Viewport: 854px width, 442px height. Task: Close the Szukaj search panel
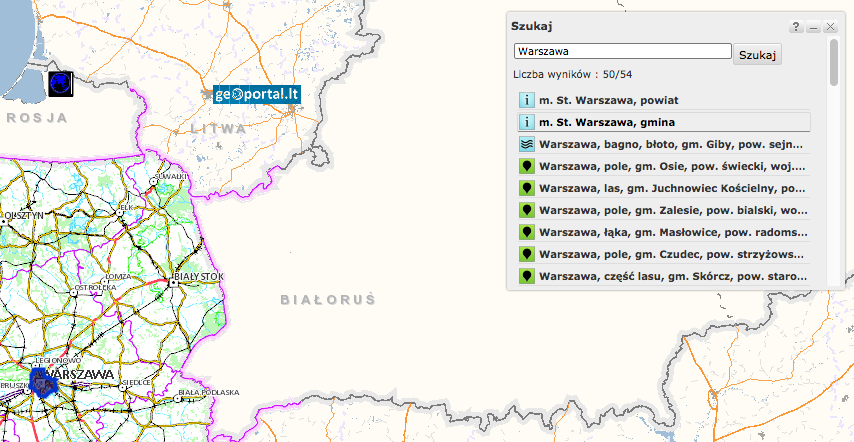(830, 27)
